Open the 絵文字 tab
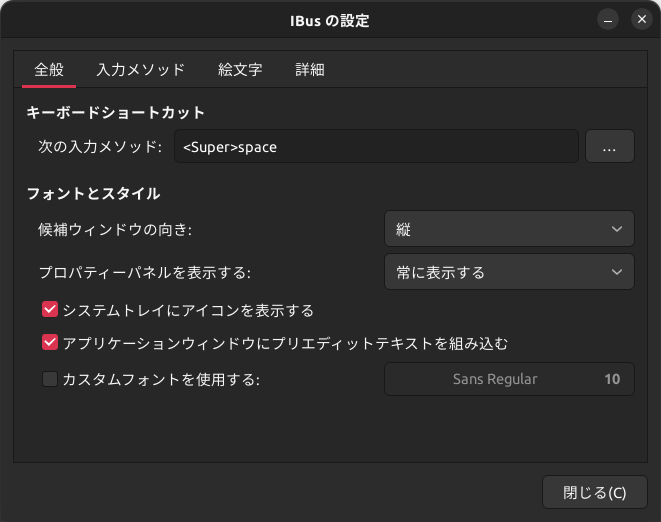 point(240,70)
